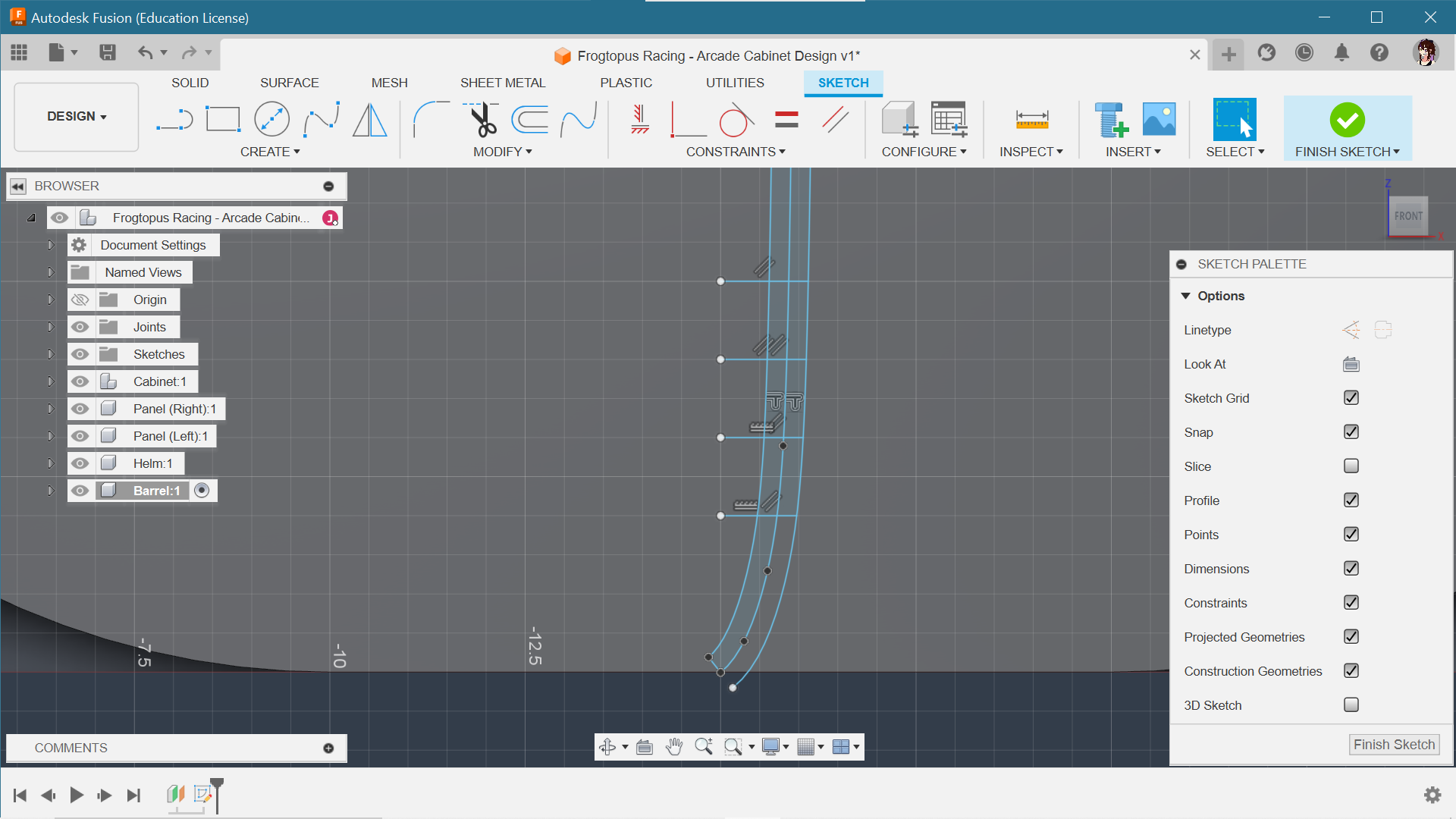Uncheck the Points checkbox
Viewport: 1456px width, 819px height.
(x=1351, y=535)
